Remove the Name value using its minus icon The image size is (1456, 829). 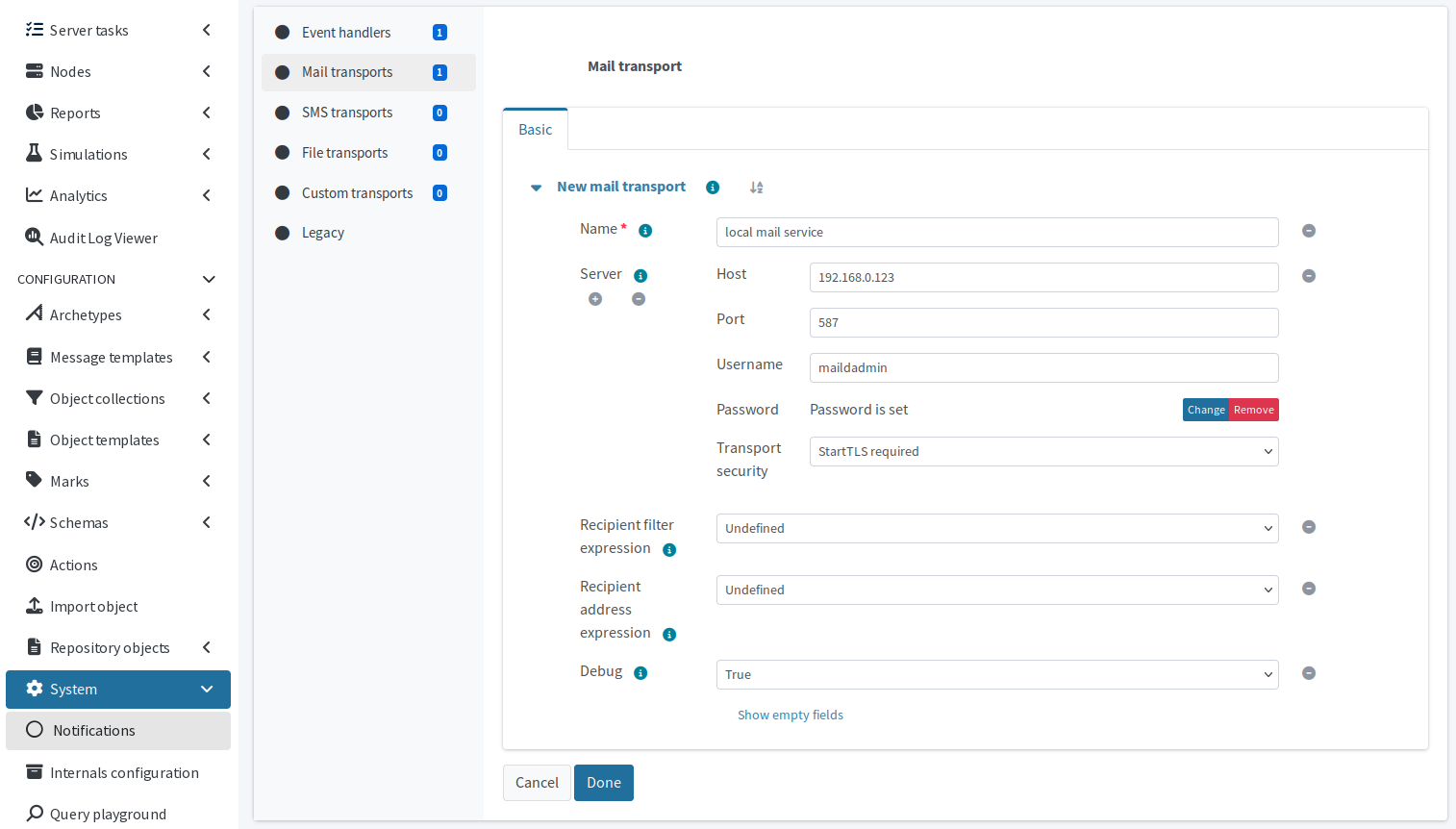click(1309, 230)
